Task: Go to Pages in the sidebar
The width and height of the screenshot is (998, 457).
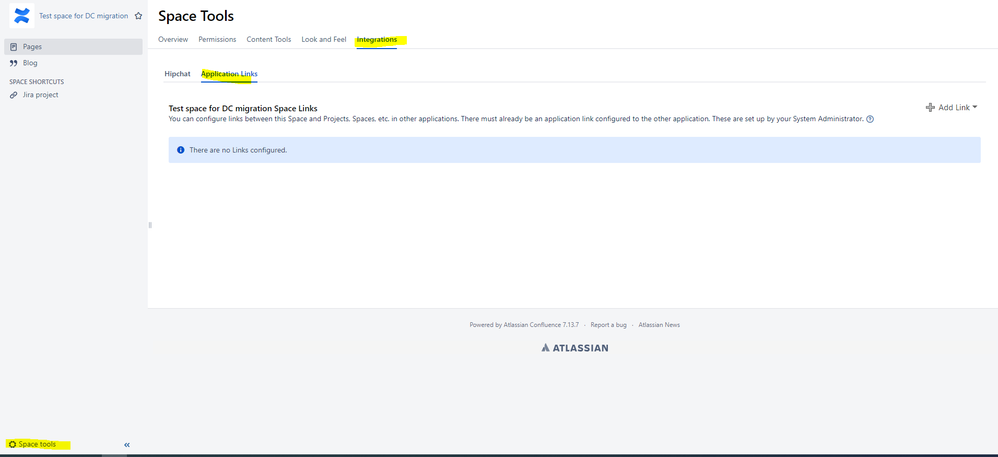Action: pyautogui.click(x=73, y=46)
